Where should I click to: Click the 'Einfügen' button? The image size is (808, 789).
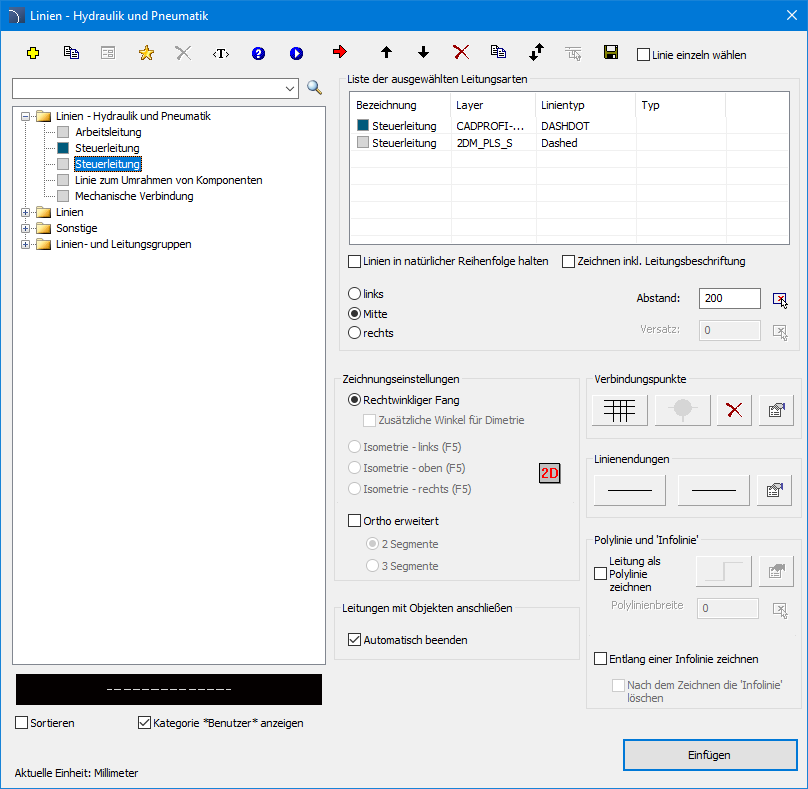tap(709, 755)
